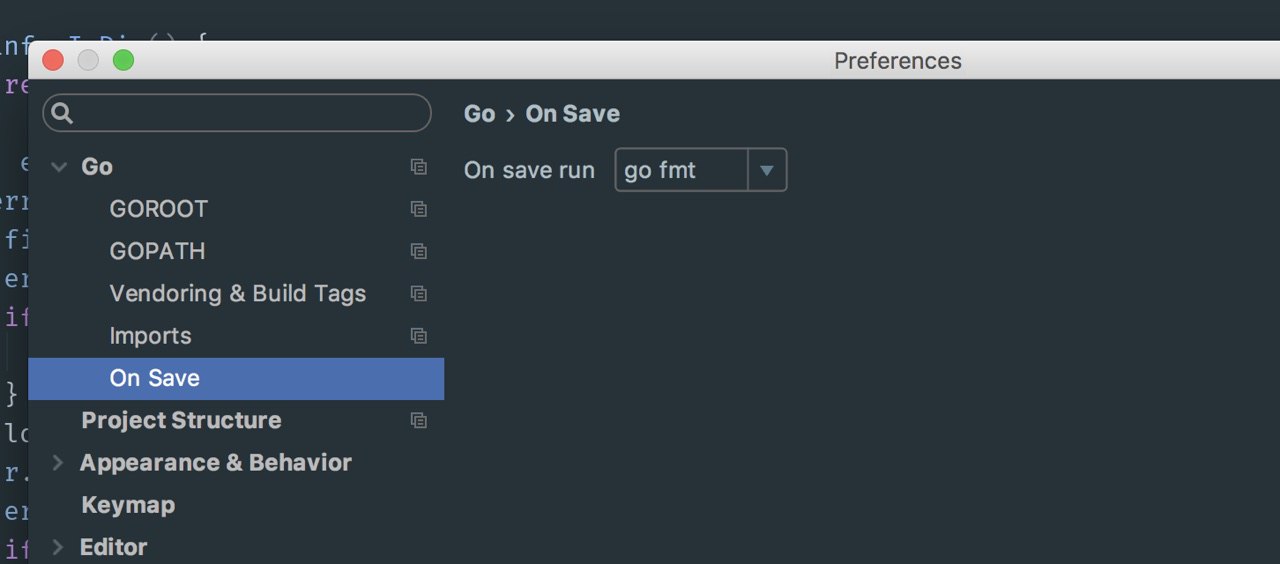Click project-level icon beside Imports
1280x564 pixels.
[419, 336]
